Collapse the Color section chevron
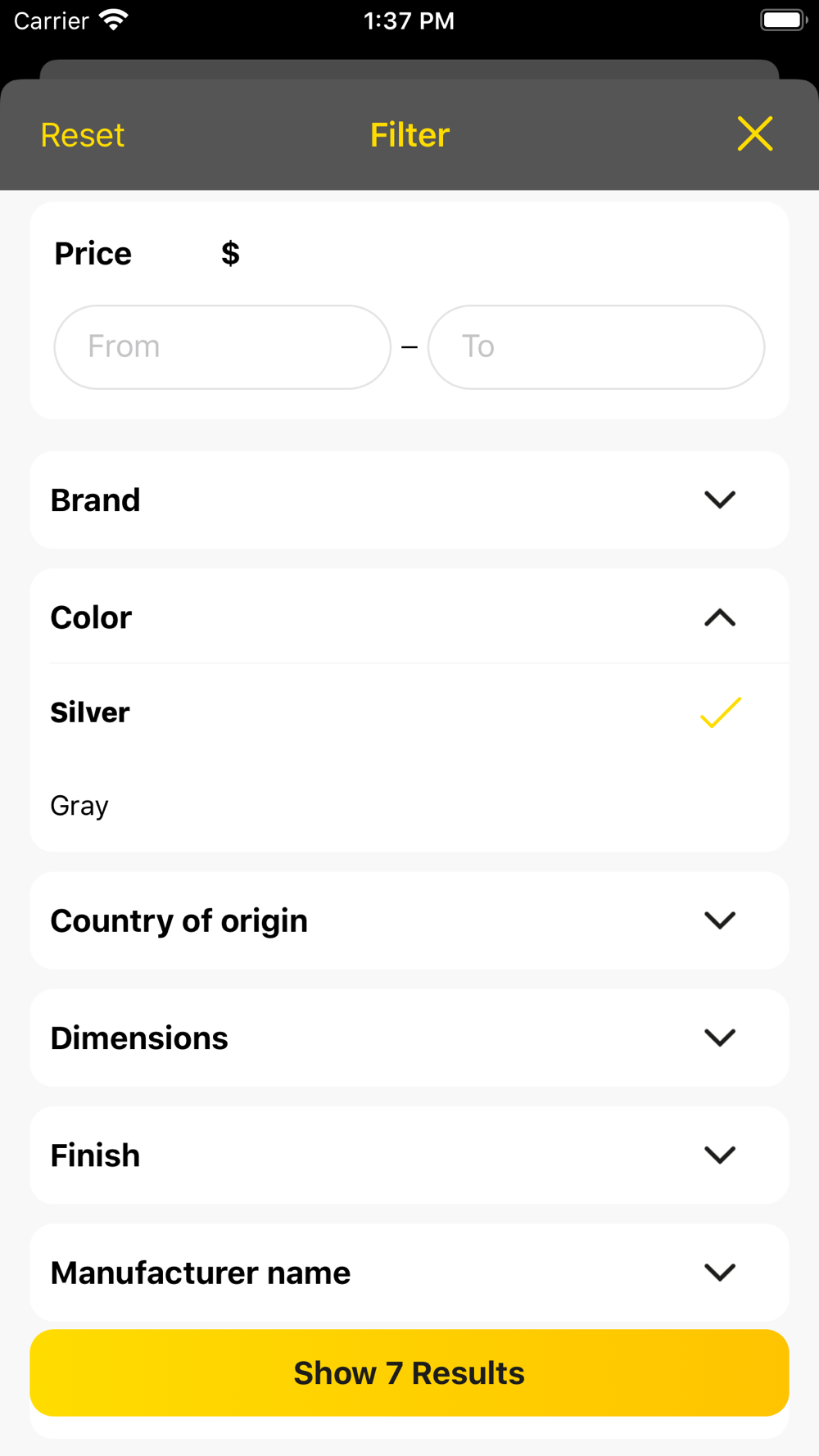This screenshot has height=1456, width=819. point(720,617)
